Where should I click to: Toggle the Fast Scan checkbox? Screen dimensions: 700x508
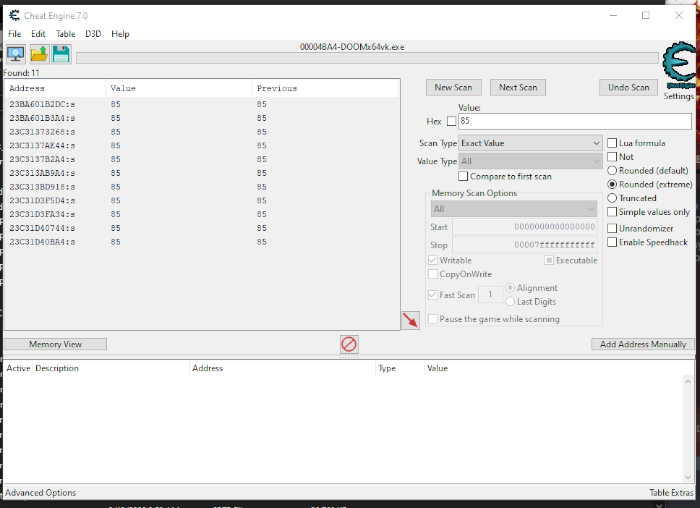tap(433, 295)
